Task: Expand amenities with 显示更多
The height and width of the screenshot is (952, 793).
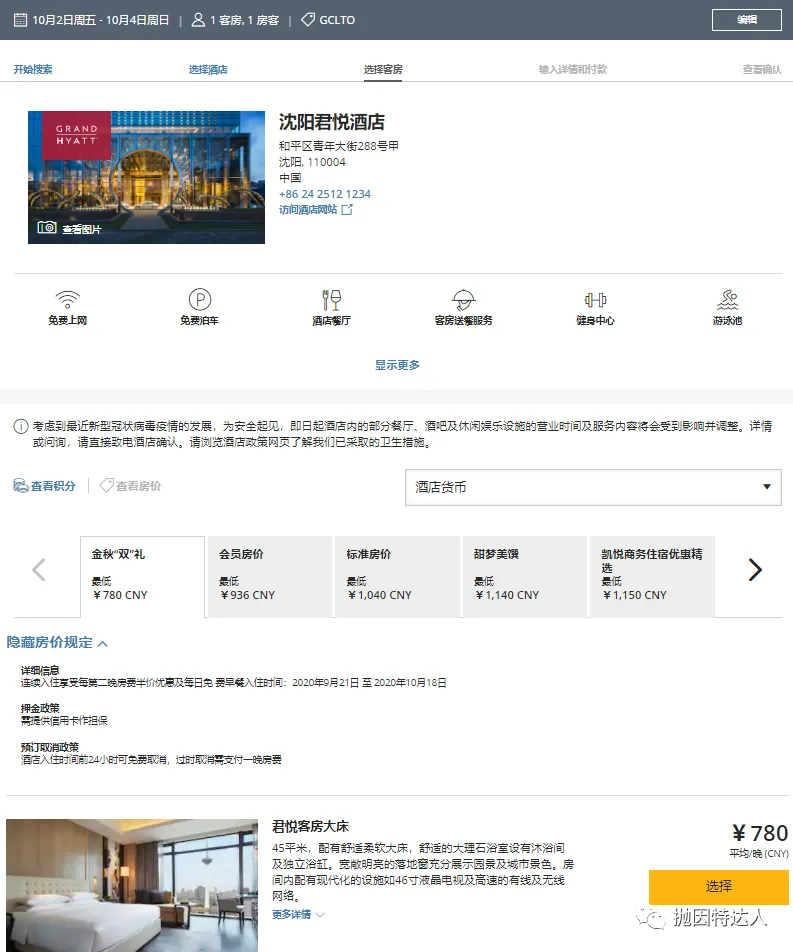Action: click(397, 365)
